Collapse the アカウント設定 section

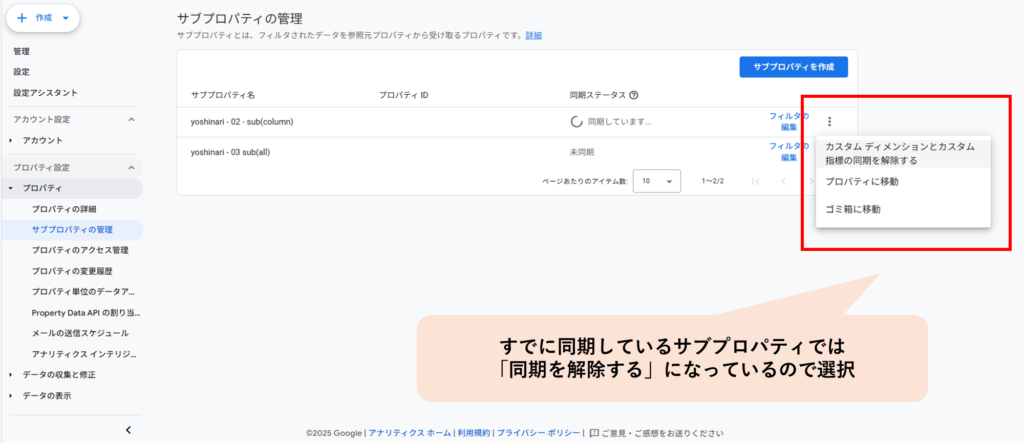click(x=131, y=120)
